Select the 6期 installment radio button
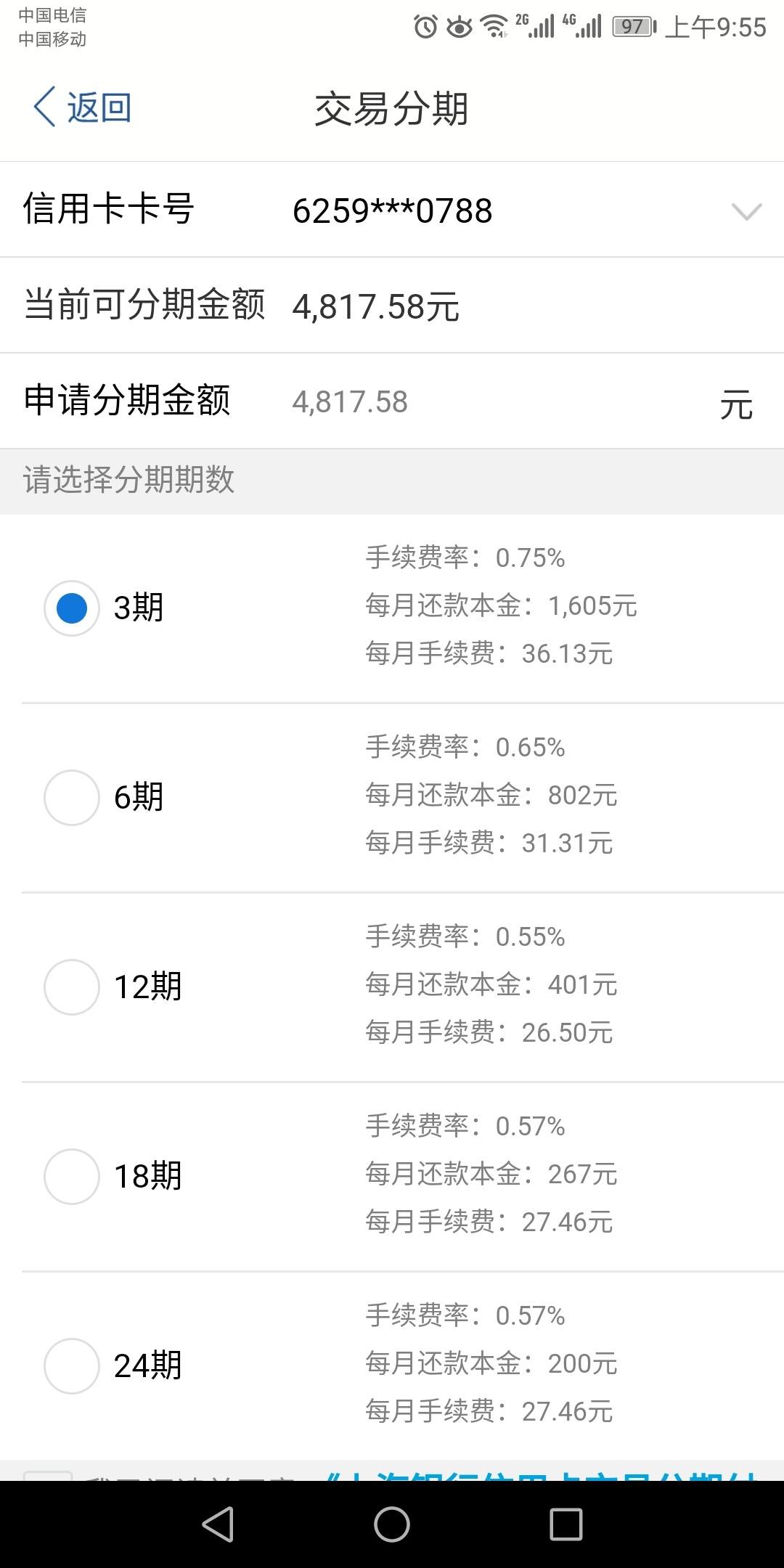 pyautogui.click(x=72, y=798)
